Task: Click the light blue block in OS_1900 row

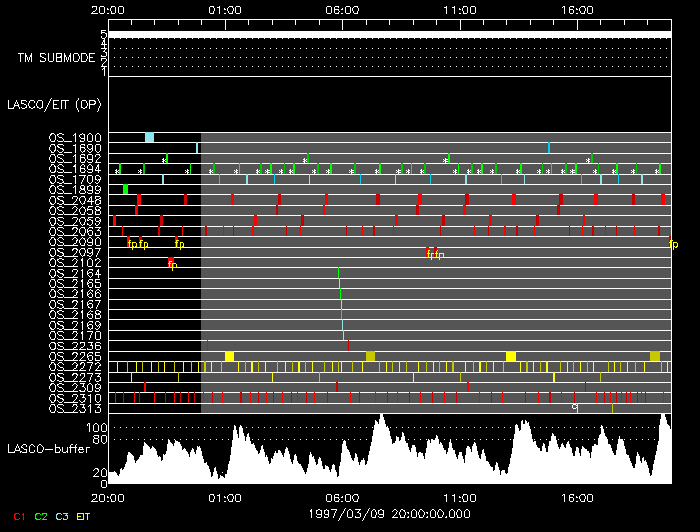Action: 149,137
